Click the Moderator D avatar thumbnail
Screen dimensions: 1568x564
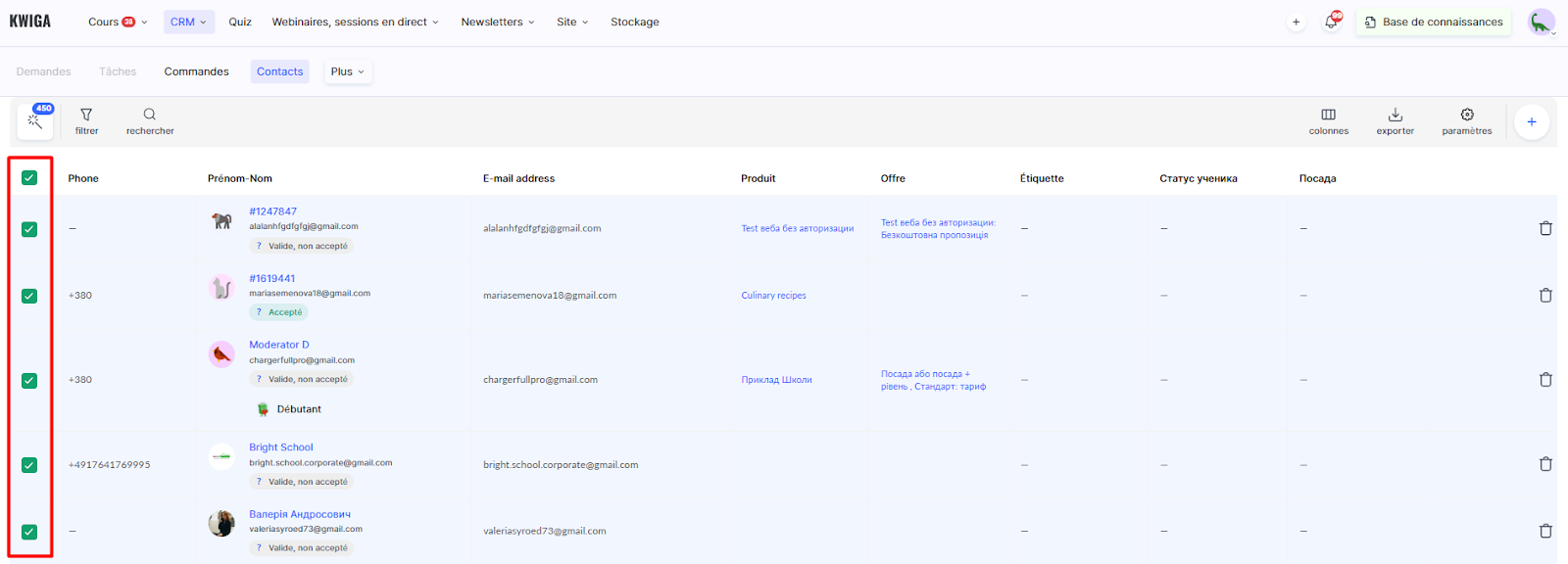(x=221, y=354)
